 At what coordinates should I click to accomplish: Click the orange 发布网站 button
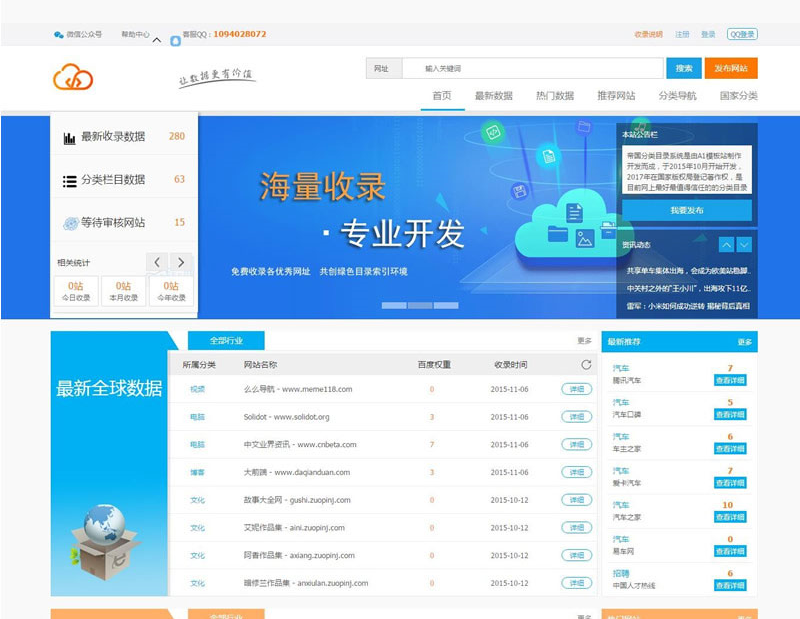coord(730,68)
